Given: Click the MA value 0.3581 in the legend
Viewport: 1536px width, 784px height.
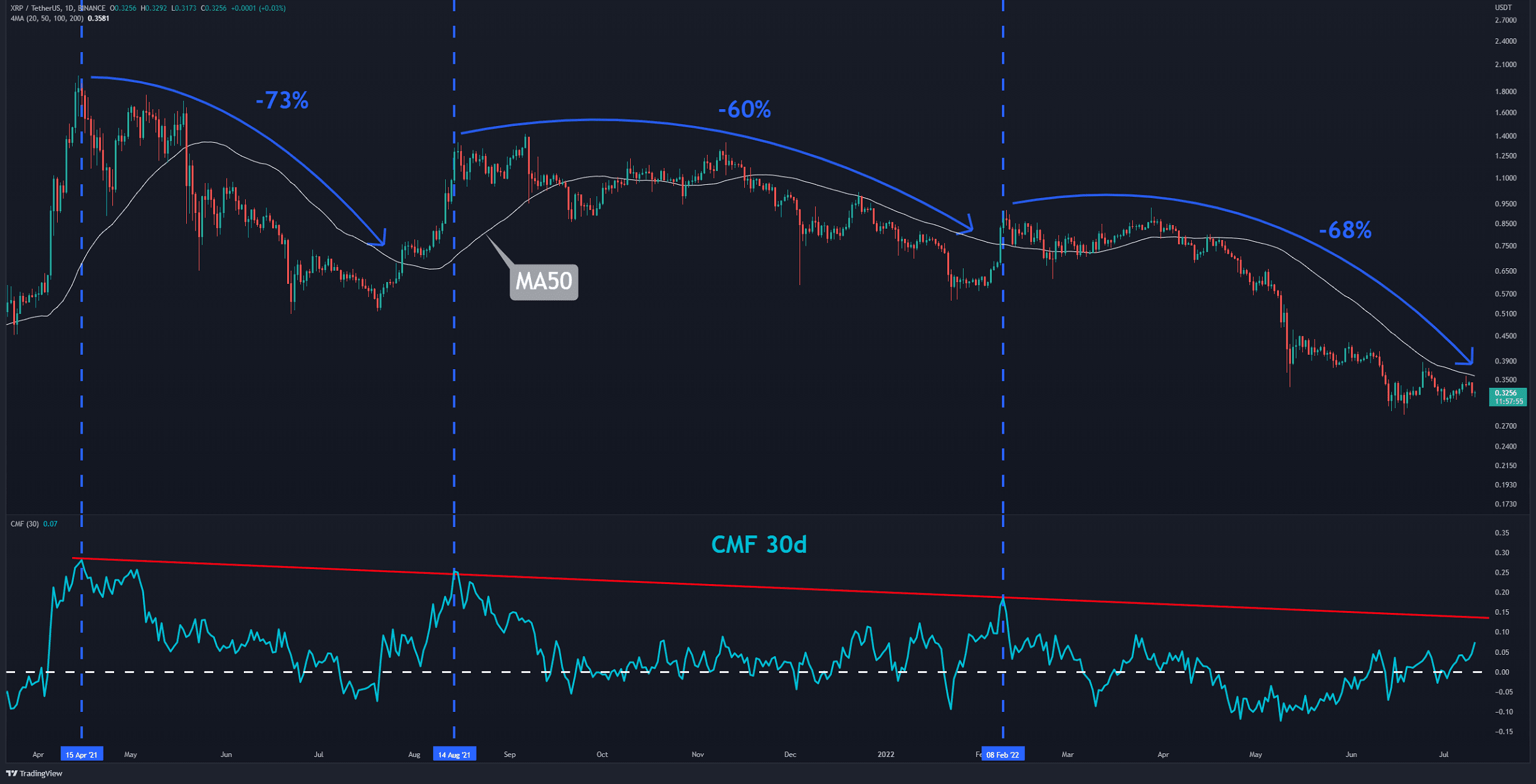Looking at the screenshot, I should (98, 18).
